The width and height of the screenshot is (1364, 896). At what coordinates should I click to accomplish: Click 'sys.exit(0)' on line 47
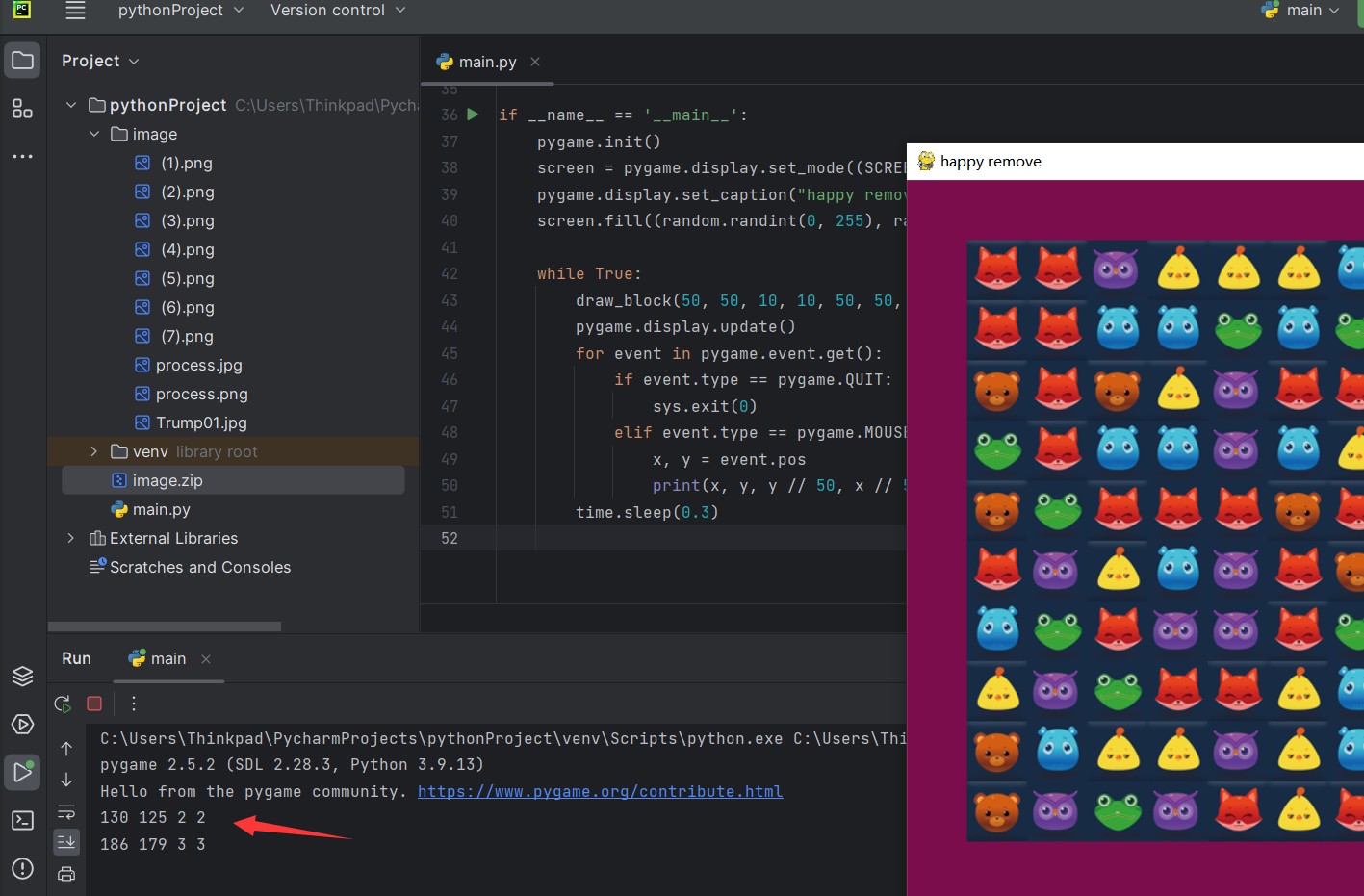point(705,406)
